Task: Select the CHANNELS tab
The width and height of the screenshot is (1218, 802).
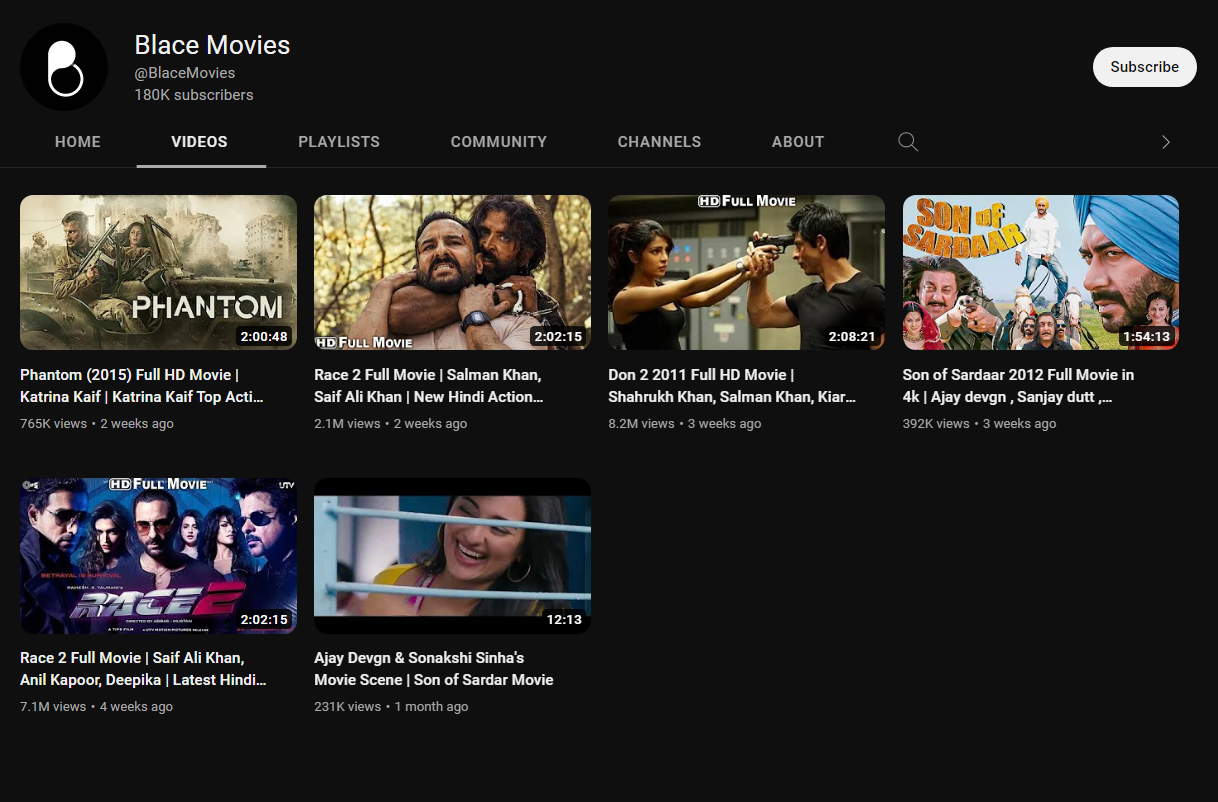Action: coord(659,142)
